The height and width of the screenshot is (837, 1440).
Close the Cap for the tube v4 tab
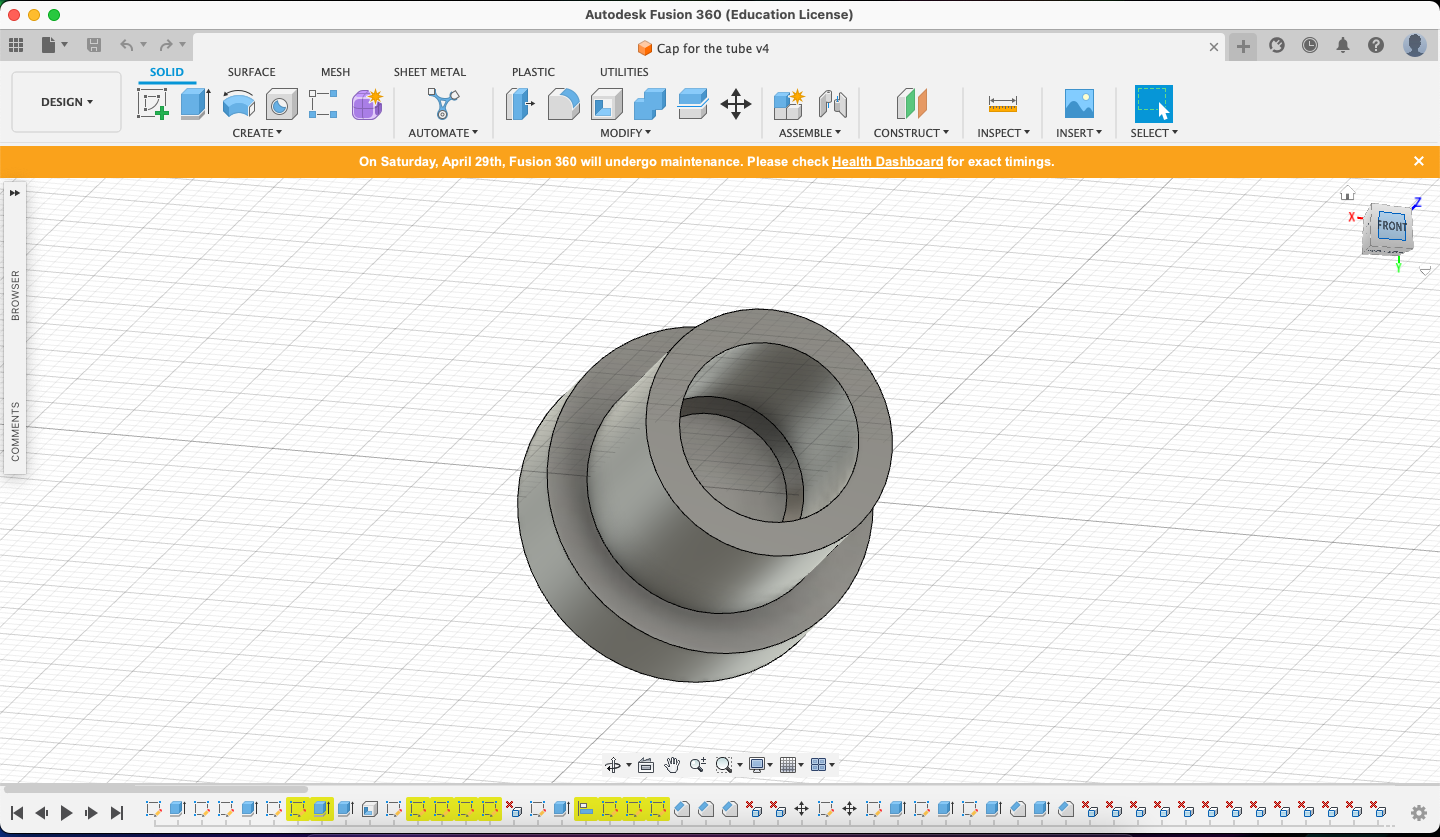tap(1214, 47)
